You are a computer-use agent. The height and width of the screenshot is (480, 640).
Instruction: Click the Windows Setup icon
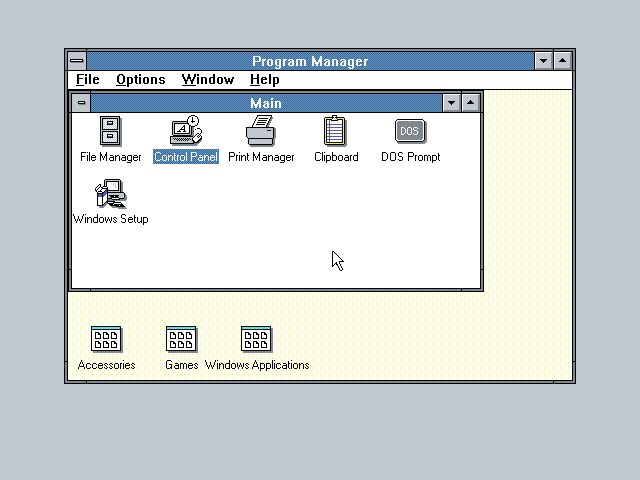[x=110, y=194]
